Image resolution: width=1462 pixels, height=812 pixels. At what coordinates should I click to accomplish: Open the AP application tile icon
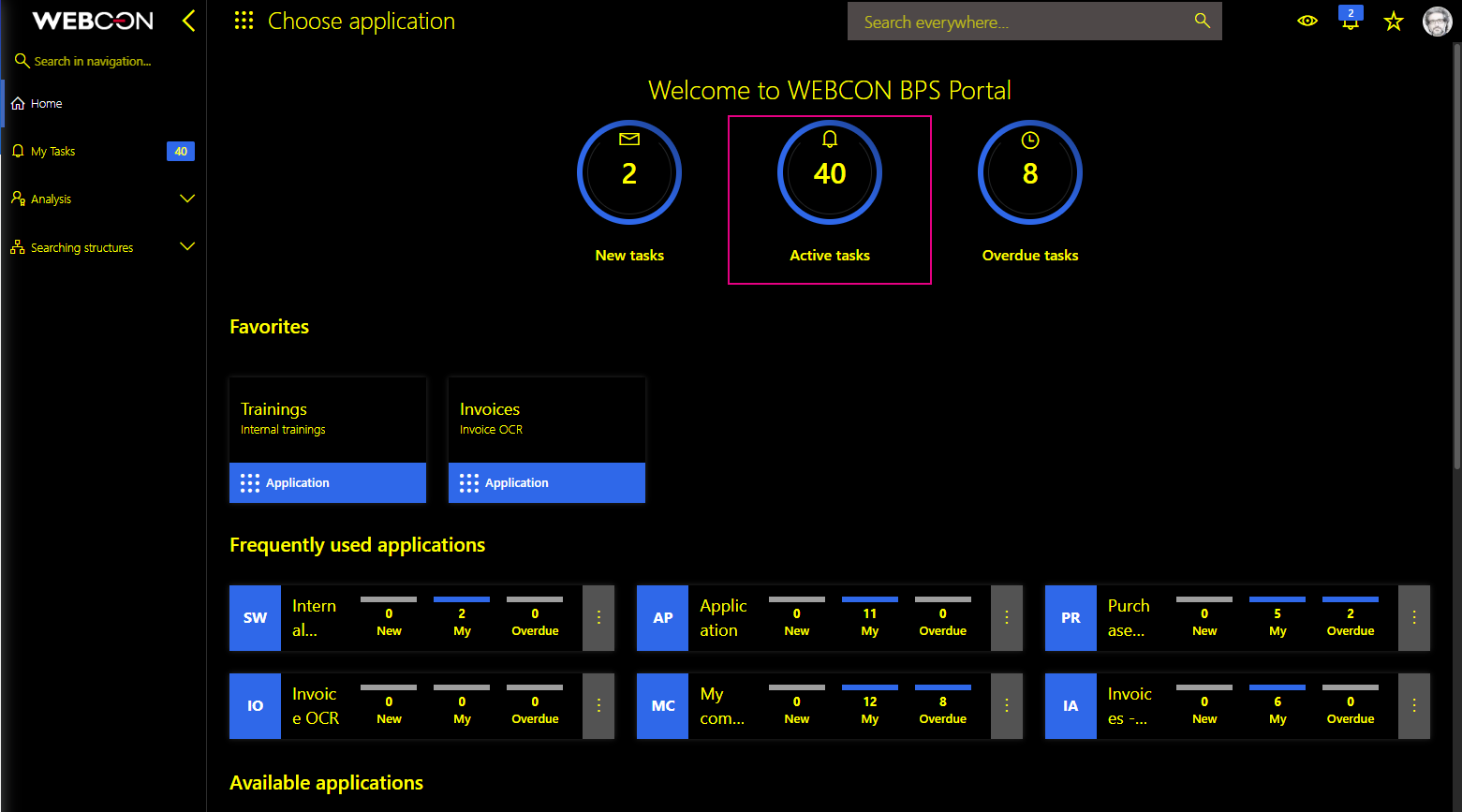[x=663, y=618]
